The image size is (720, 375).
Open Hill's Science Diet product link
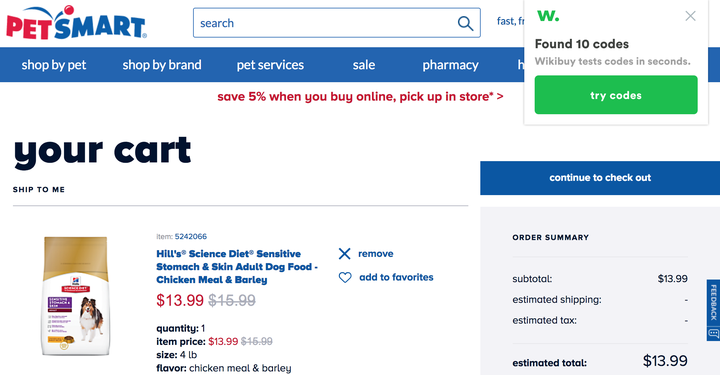click(x=237, y=267)
